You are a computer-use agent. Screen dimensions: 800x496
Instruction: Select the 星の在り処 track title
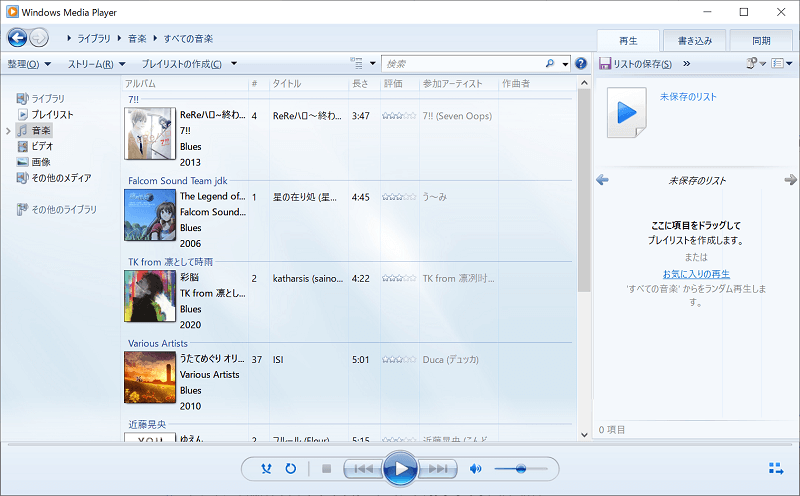[305, 197]
